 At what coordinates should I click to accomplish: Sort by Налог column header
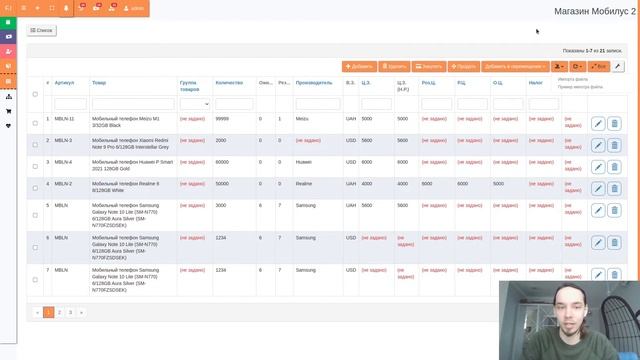tap(536, 83)
